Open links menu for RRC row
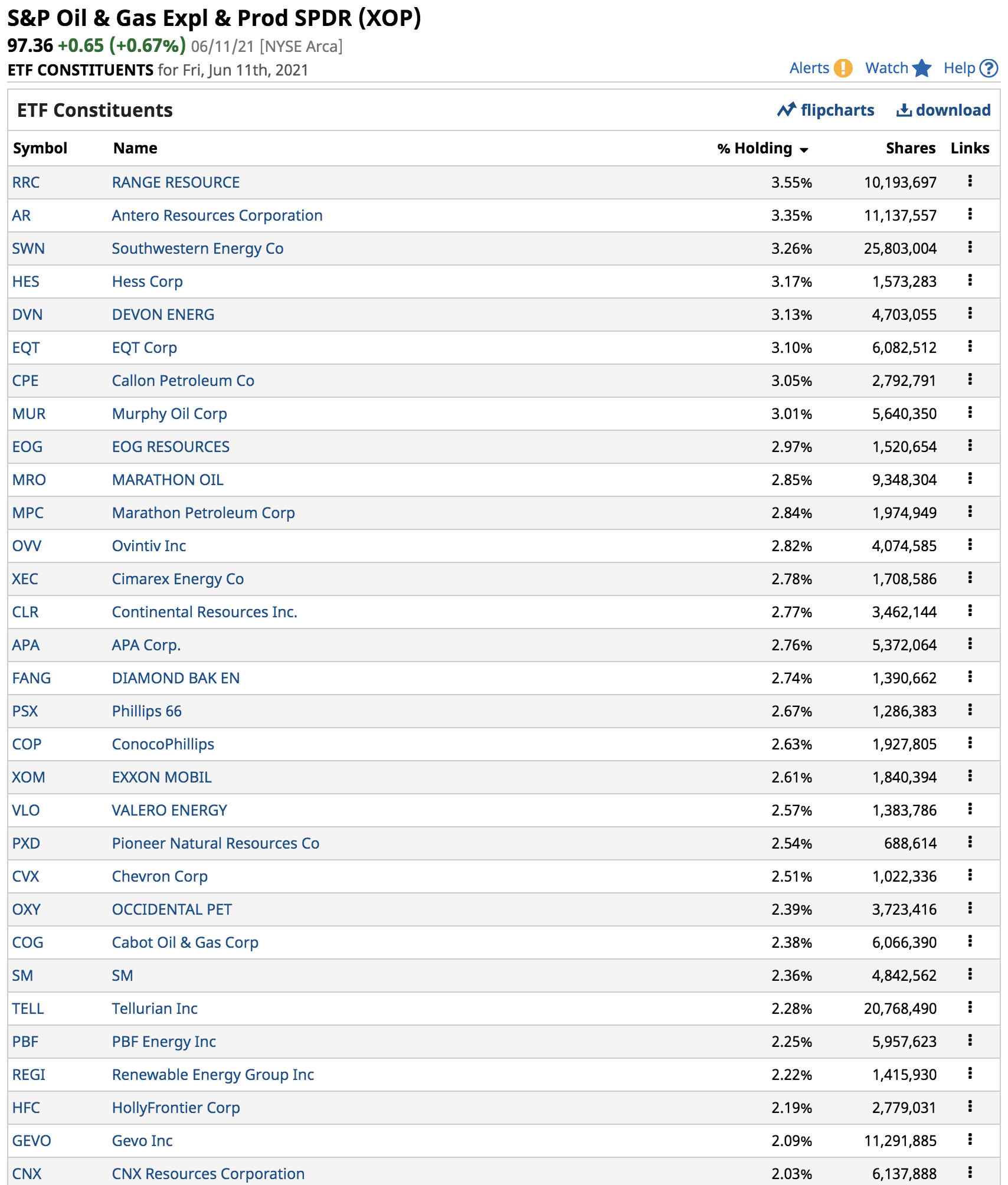 pos(970,181)
